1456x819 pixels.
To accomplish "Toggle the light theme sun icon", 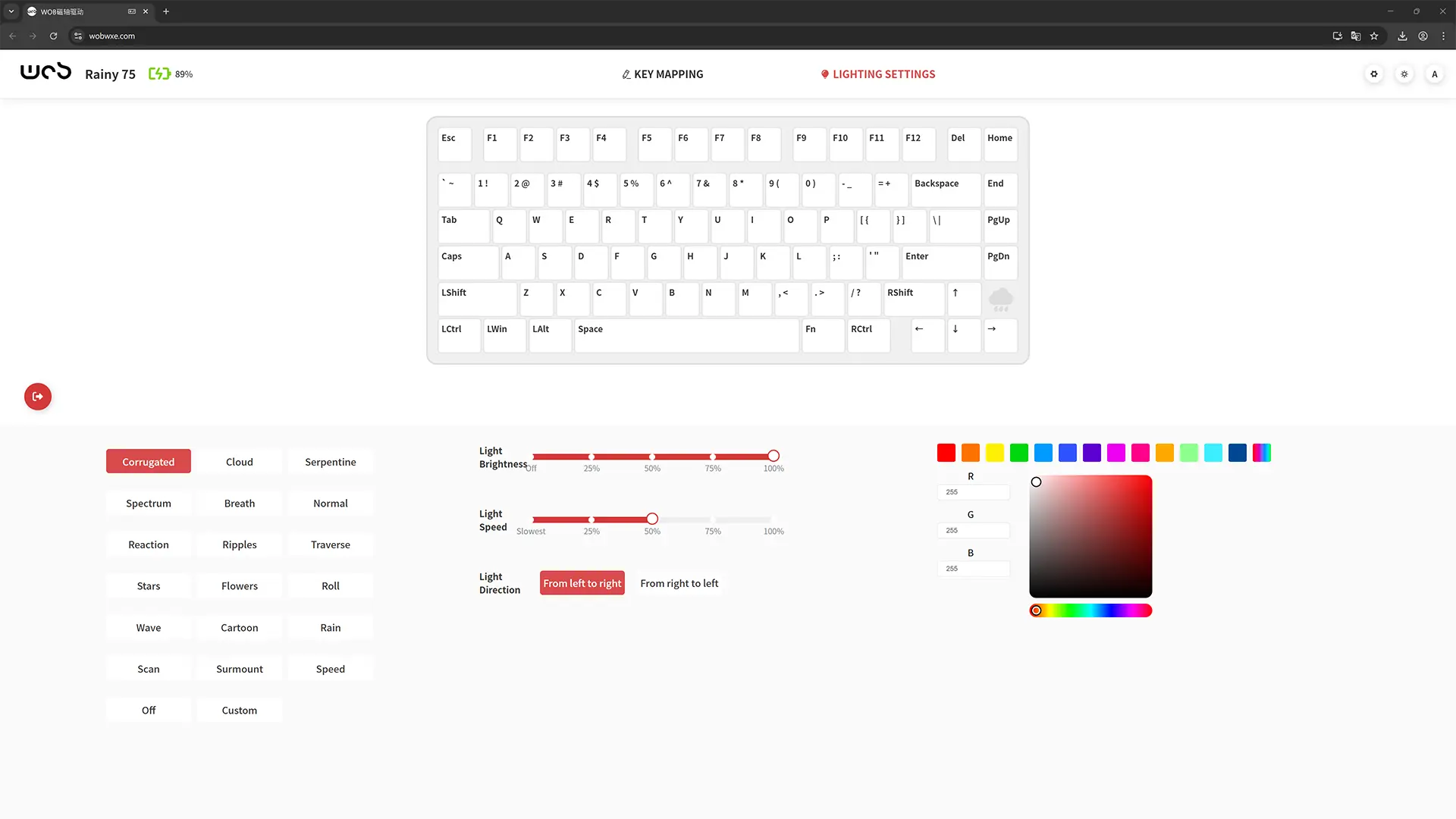I will [1404, 74].
